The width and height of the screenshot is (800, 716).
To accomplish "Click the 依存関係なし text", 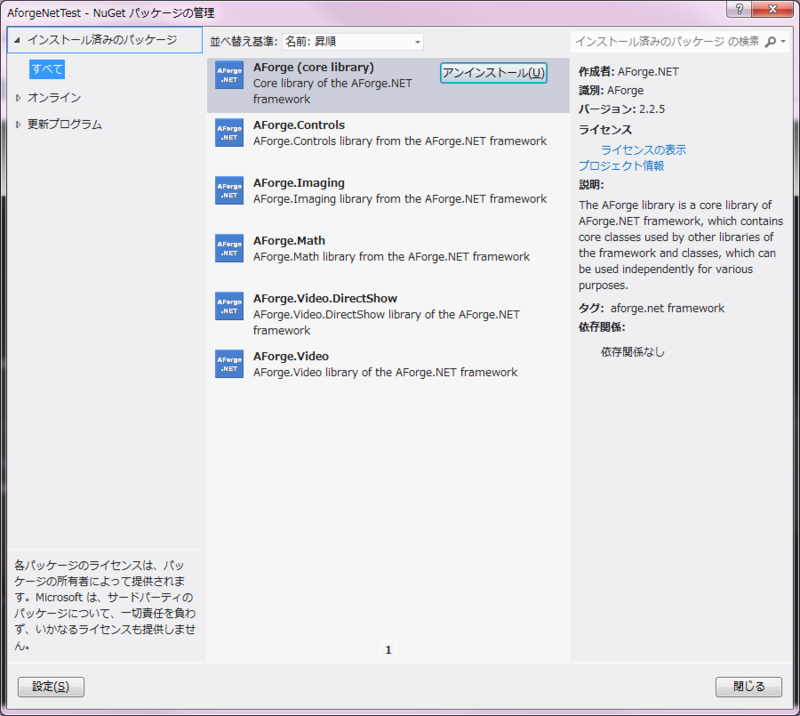I will click(x=633, y=352).
